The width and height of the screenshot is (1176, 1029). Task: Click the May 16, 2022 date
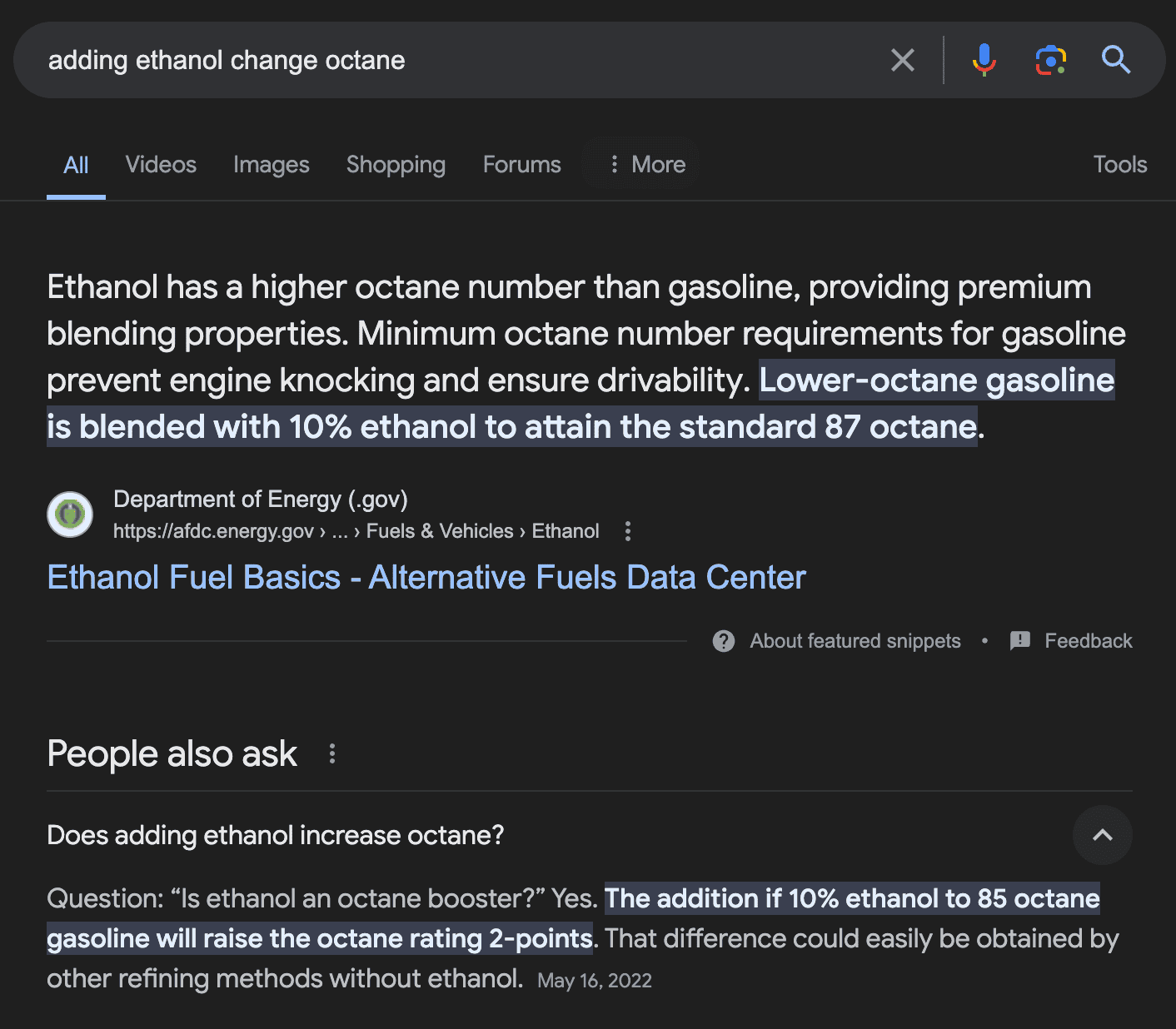(595, 981)
